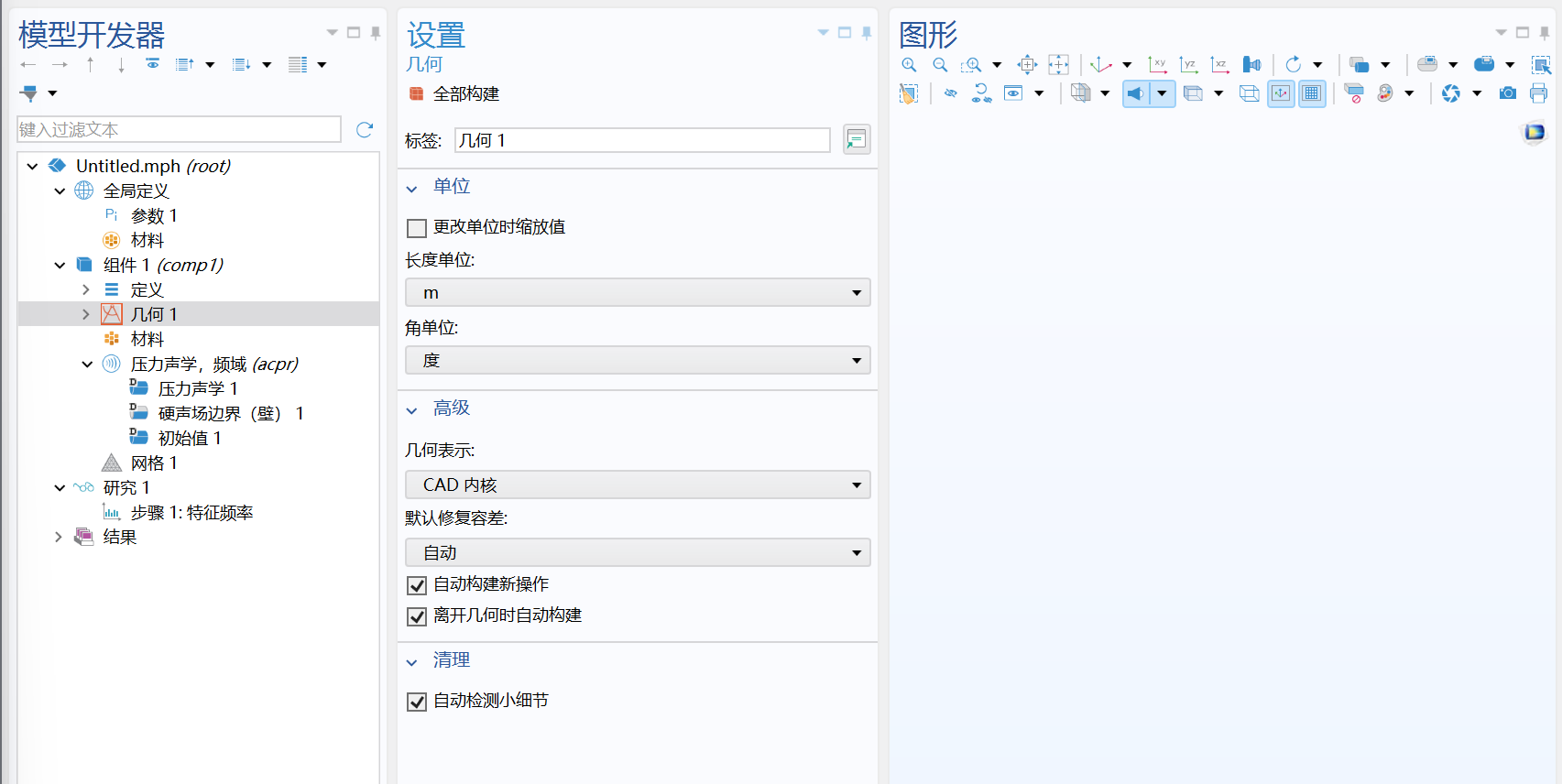The height and width of the screenshot is (784, 1562).
Task: Toggle the grid display icon
Action: 1312,93
